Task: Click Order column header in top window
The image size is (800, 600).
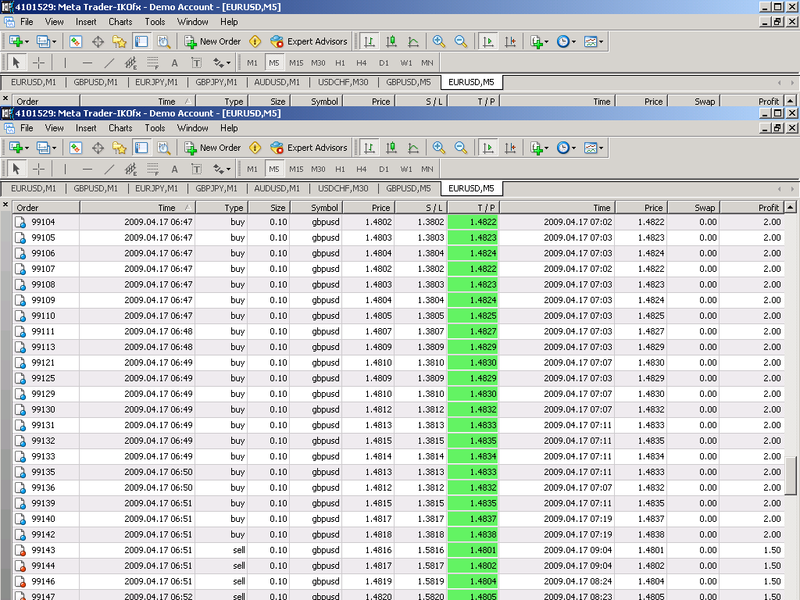Action: point(46,102)
